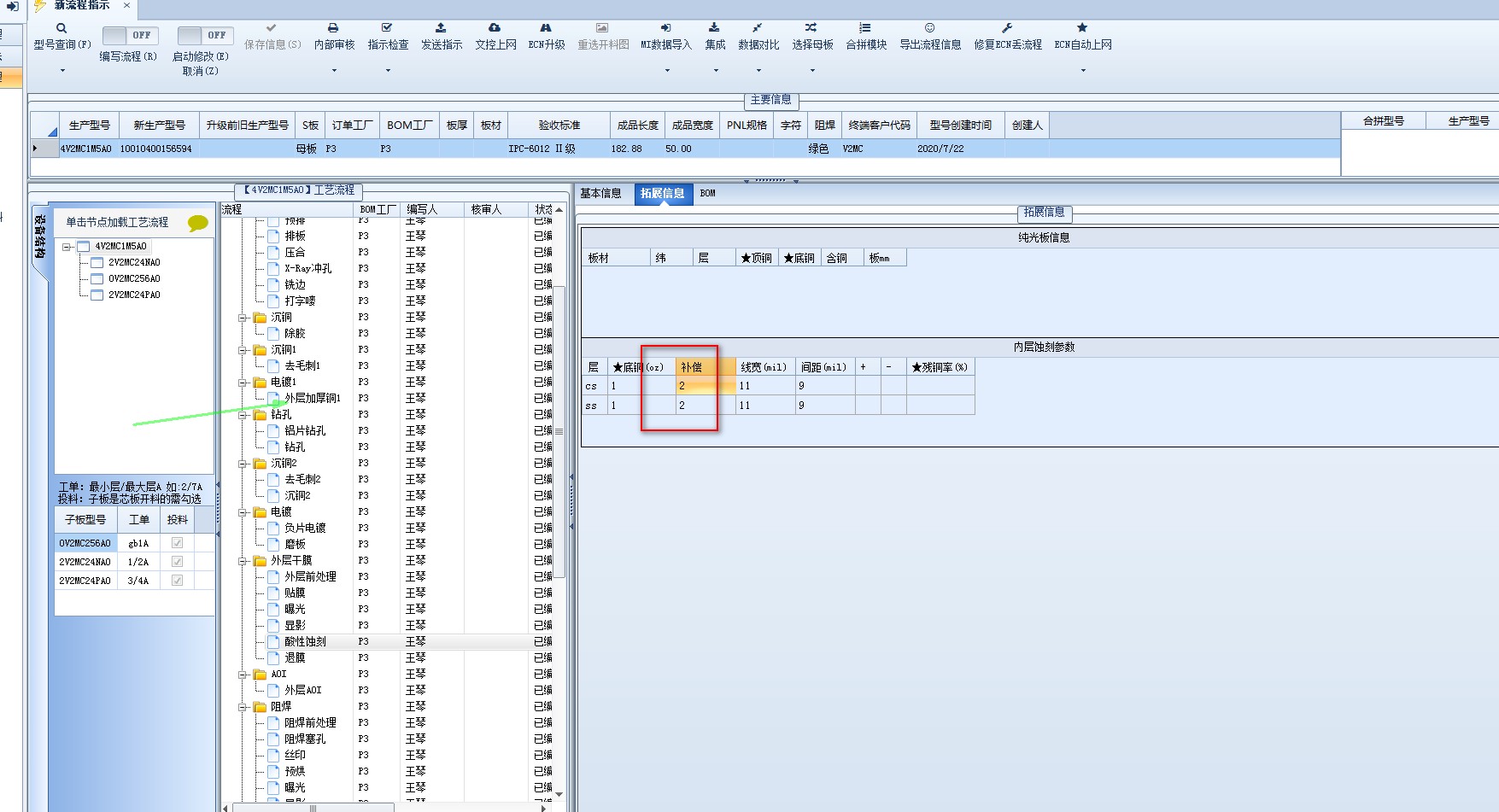The height and width of the screenshot is (812, 1499).
Task: Click the ECN自动上网 star icon
Action: tap(1082, 28)
